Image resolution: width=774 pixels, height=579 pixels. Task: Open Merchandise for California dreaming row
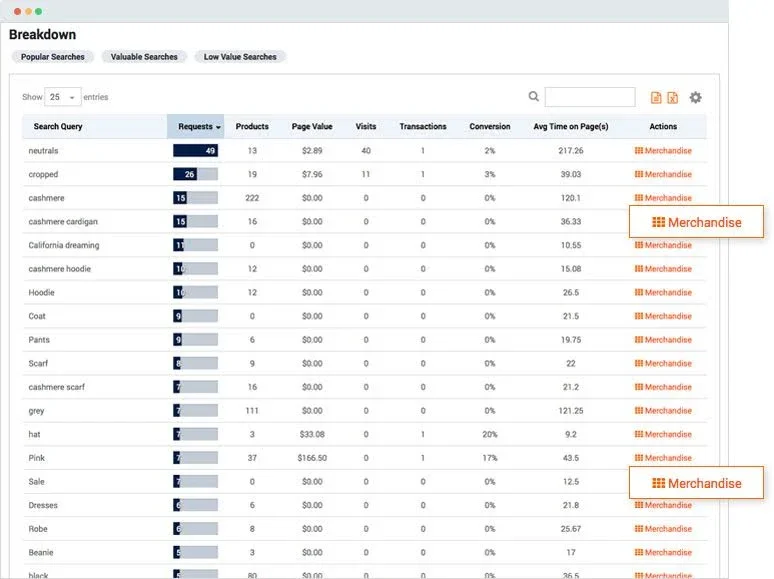point(663,245)
